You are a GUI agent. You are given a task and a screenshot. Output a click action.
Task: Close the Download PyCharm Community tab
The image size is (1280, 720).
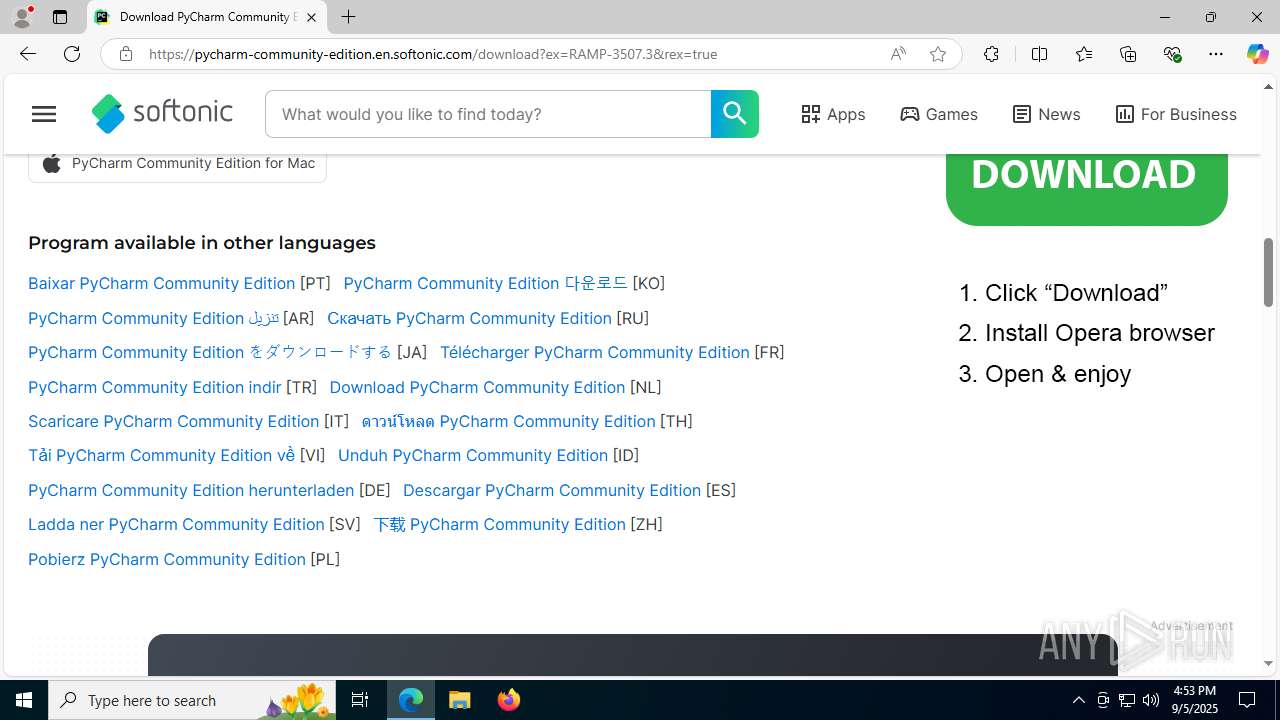point(311,17)
